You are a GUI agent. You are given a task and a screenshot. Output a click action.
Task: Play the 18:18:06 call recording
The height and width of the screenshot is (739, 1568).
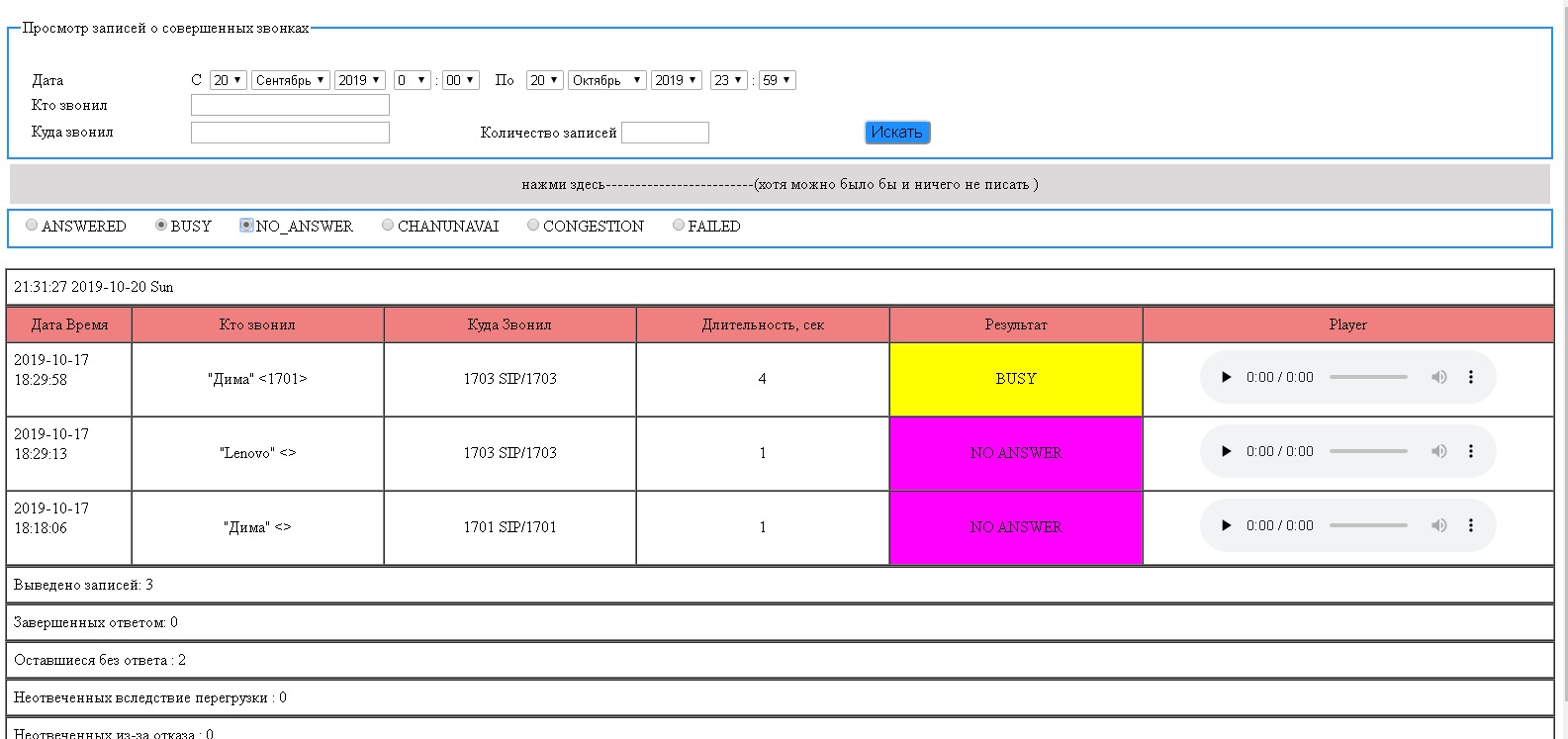(1226, 525)
